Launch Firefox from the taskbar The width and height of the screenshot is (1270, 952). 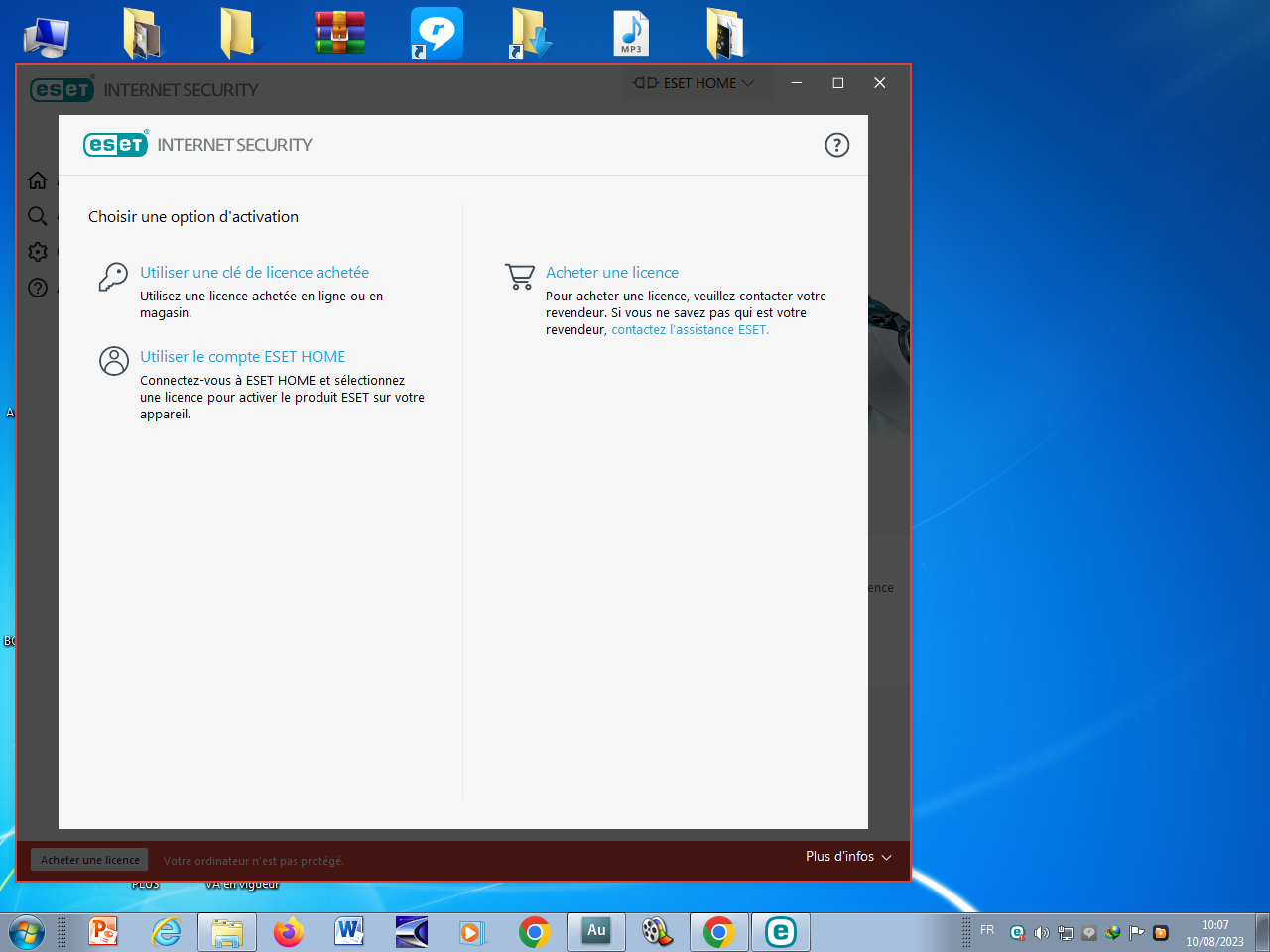(x=289, y=932)
